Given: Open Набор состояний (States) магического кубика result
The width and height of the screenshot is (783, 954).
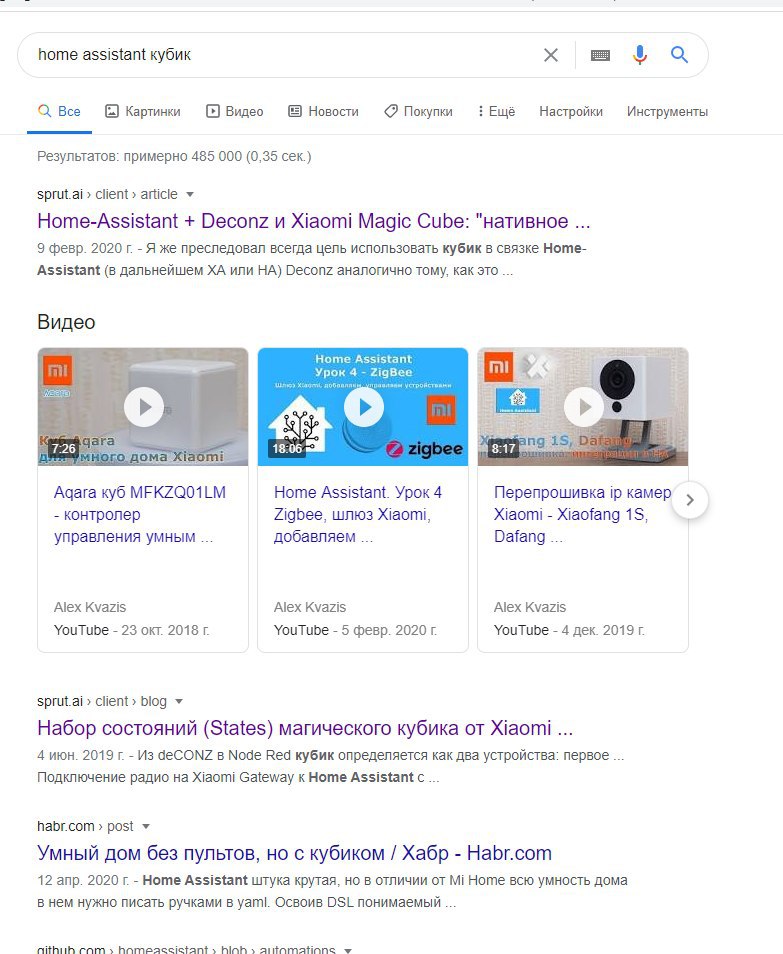Looking at the screenshot, I should (x=305, y=728).
